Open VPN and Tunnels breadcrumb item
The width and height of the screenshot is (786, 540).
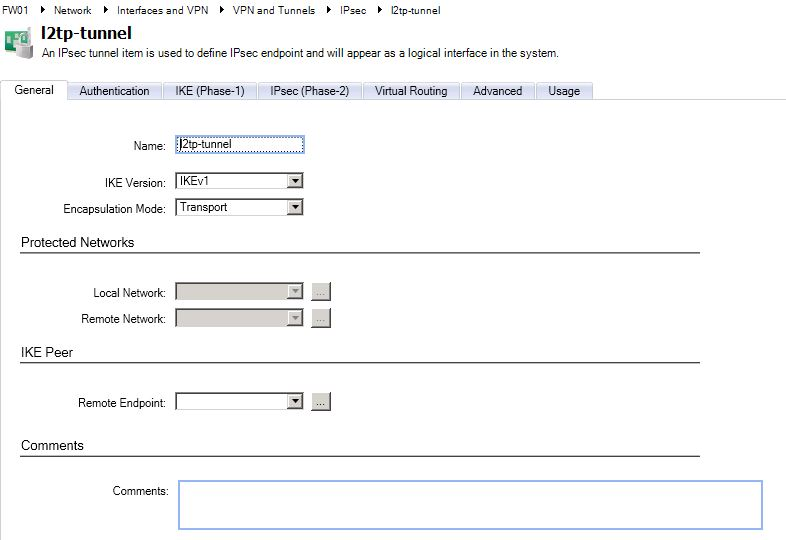273,10
